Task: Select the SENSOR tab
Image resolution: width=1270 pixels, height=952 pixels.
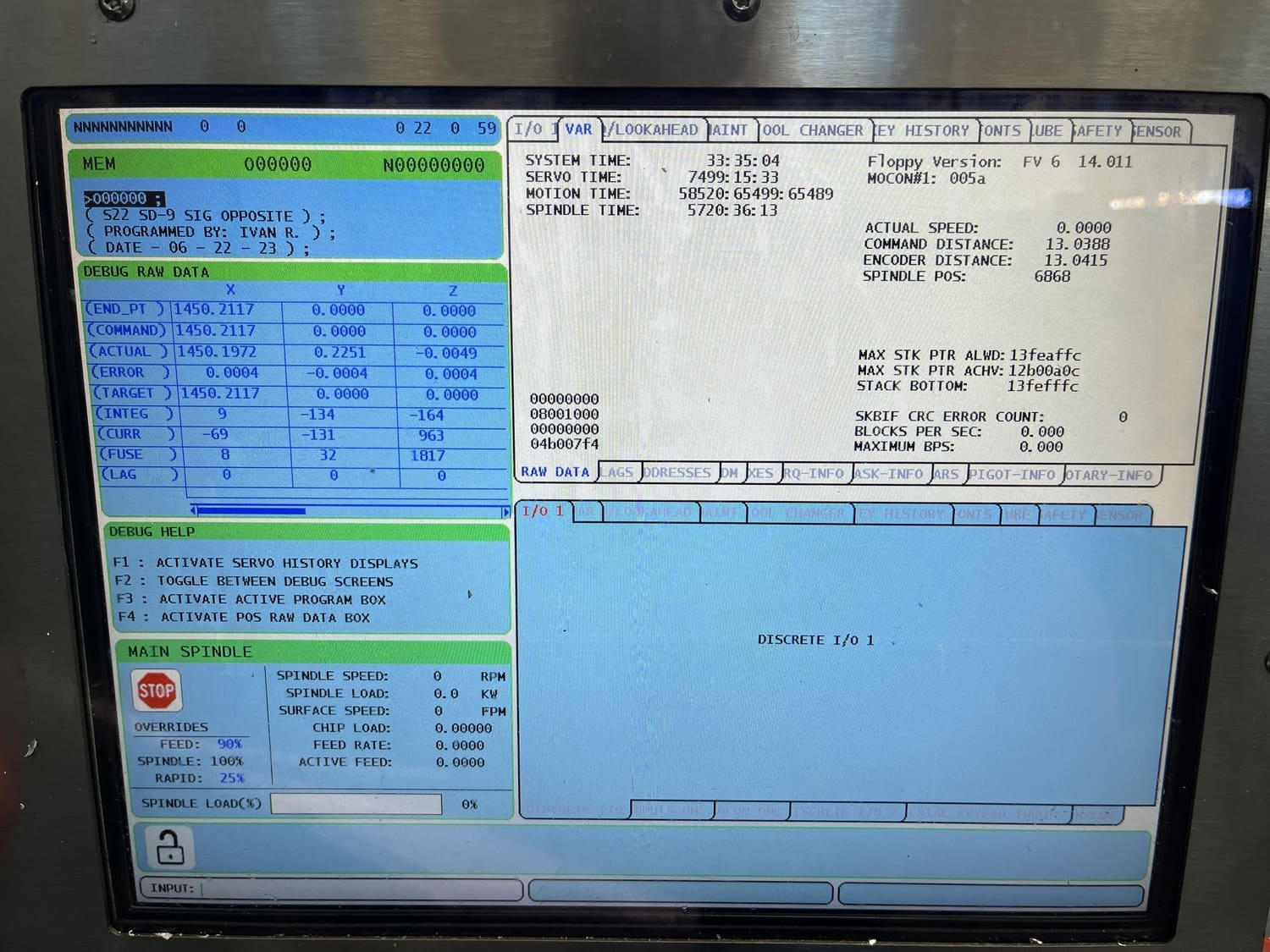Action: click(1159, 133)
